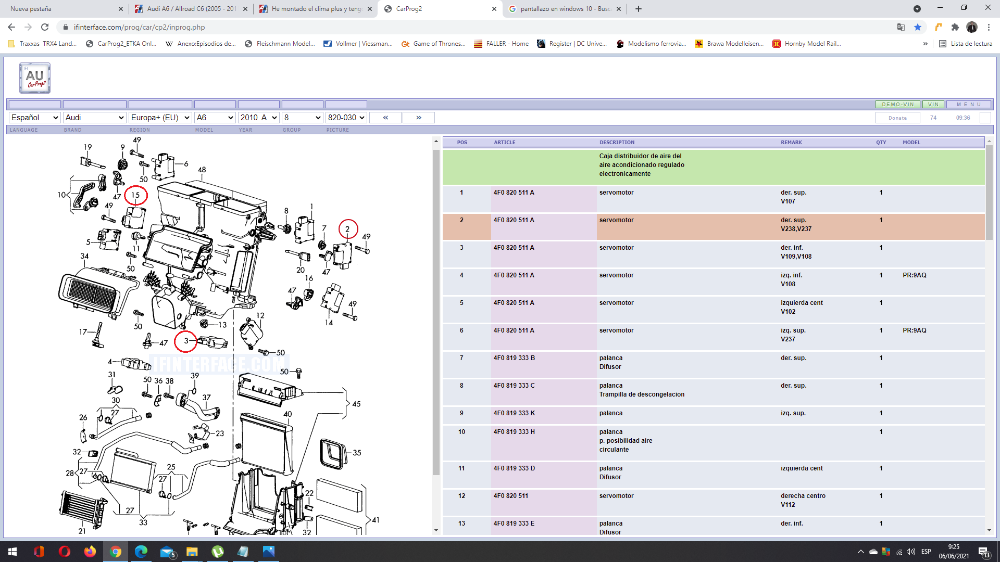Switch to the pantallazo en windows 10 tab
Screen dimensions: 1000x562
click(x=564, y=9)
